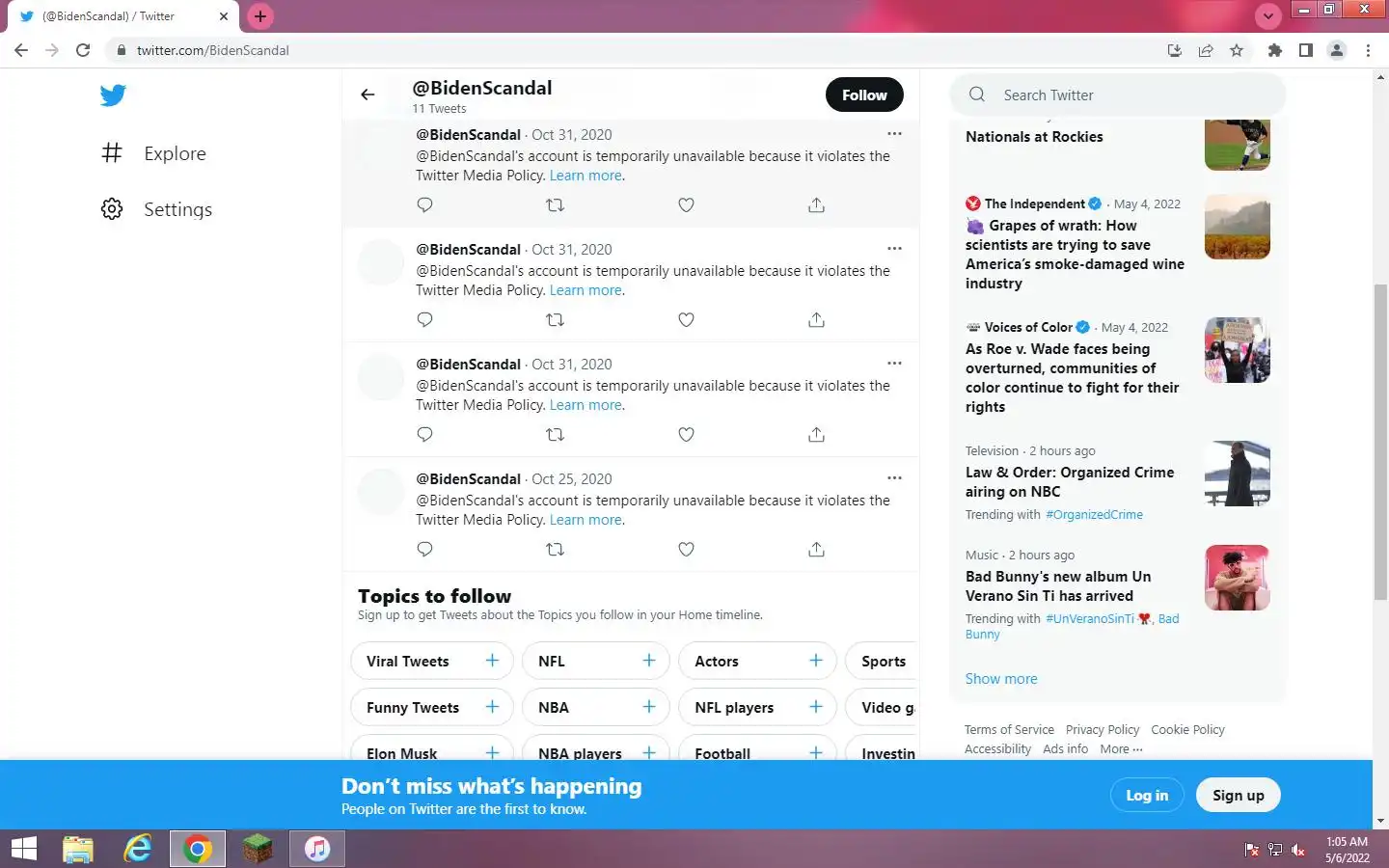Viewport: 1389px width, 868px height.
Task: Click the Search Twitter field
Action: click(x=1118, y=95)
